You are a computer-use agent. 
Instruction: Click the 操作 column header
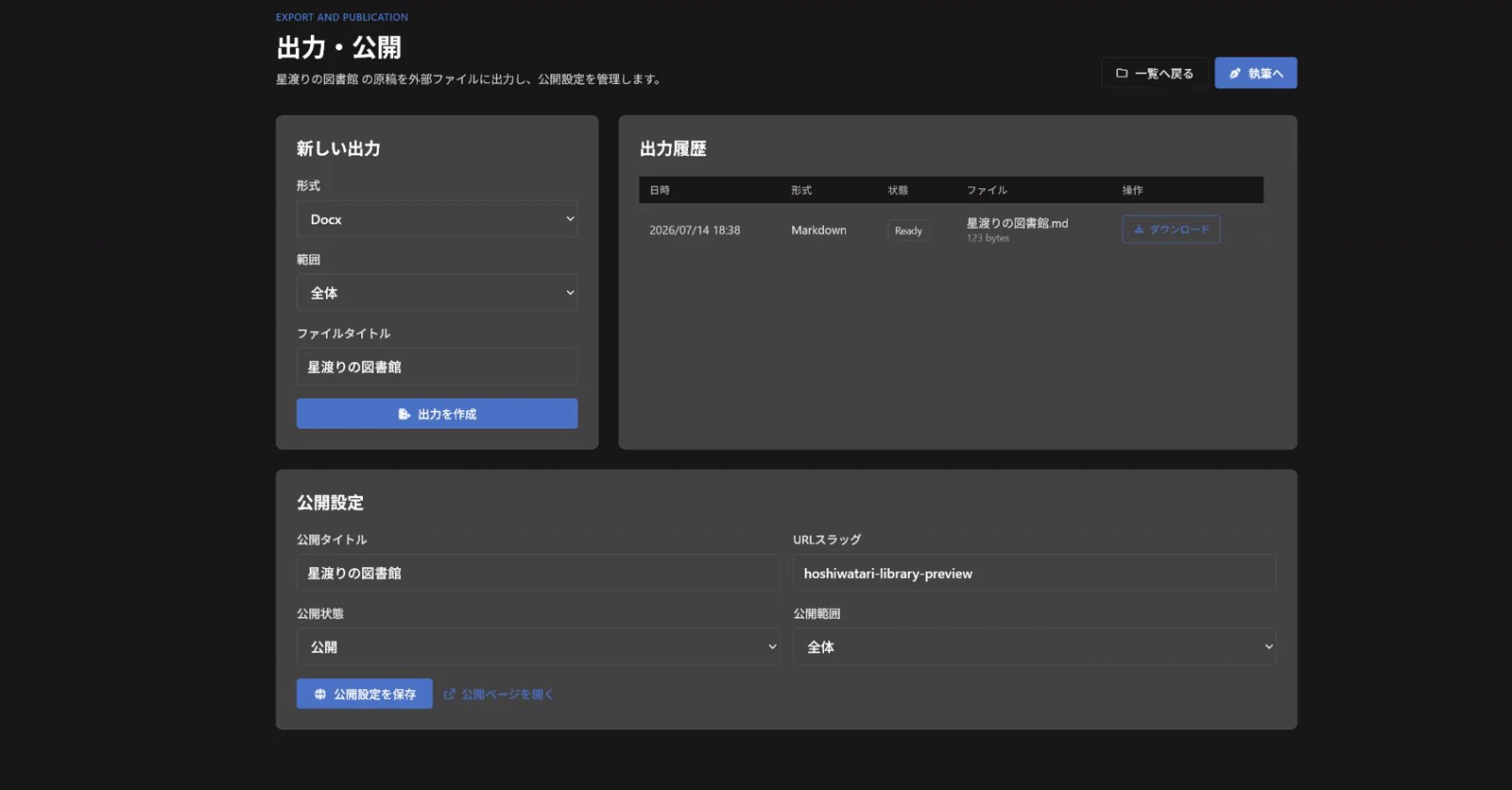(x=1132, y=190)
